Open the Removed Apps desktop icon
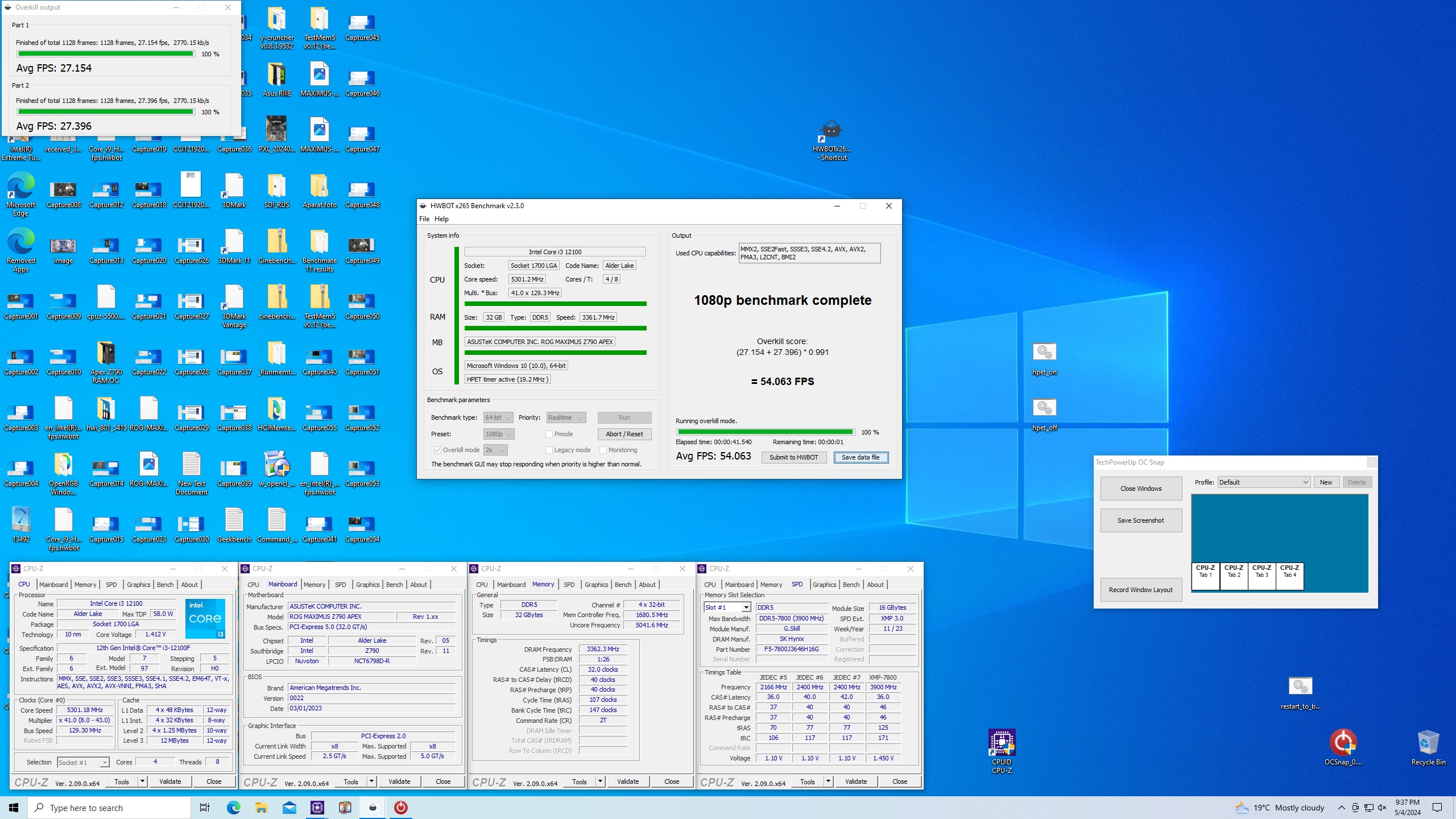 21,250
